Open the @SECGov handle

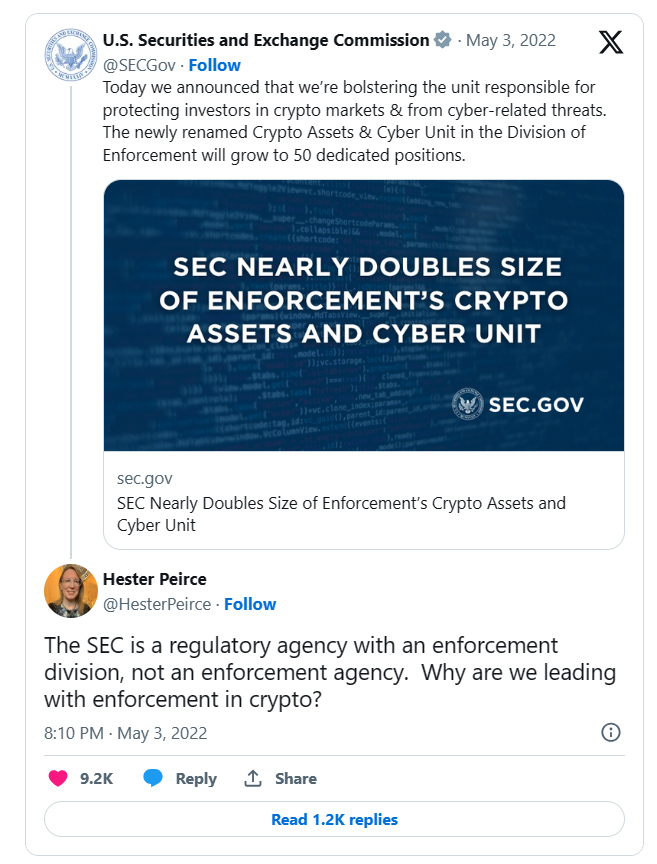point(139,65)
